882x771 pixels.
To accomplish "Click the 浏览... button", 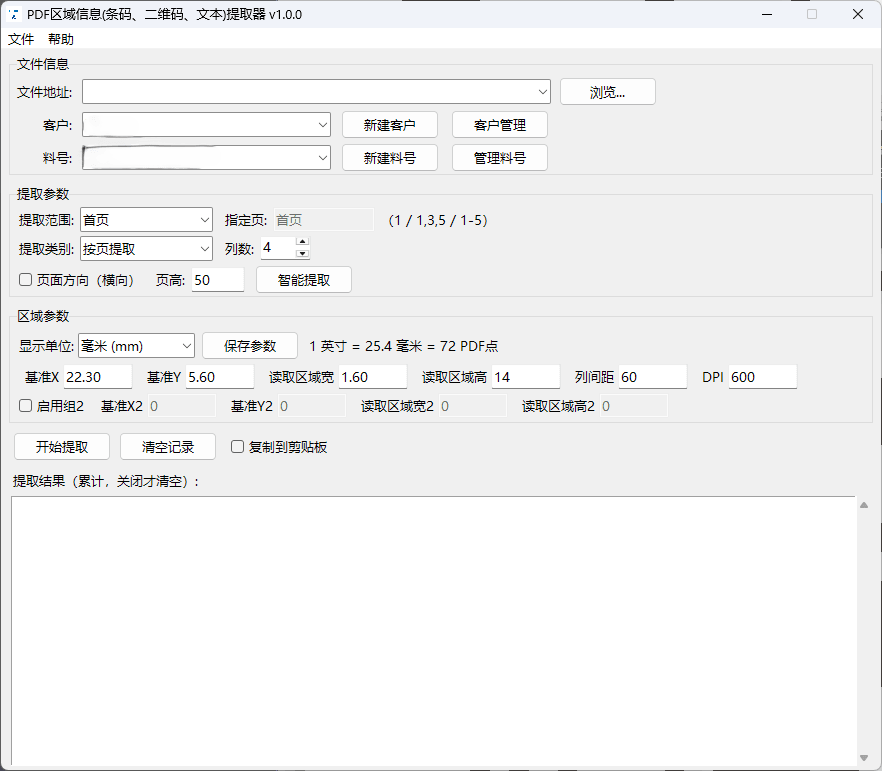I will click(x=608, y=92).
